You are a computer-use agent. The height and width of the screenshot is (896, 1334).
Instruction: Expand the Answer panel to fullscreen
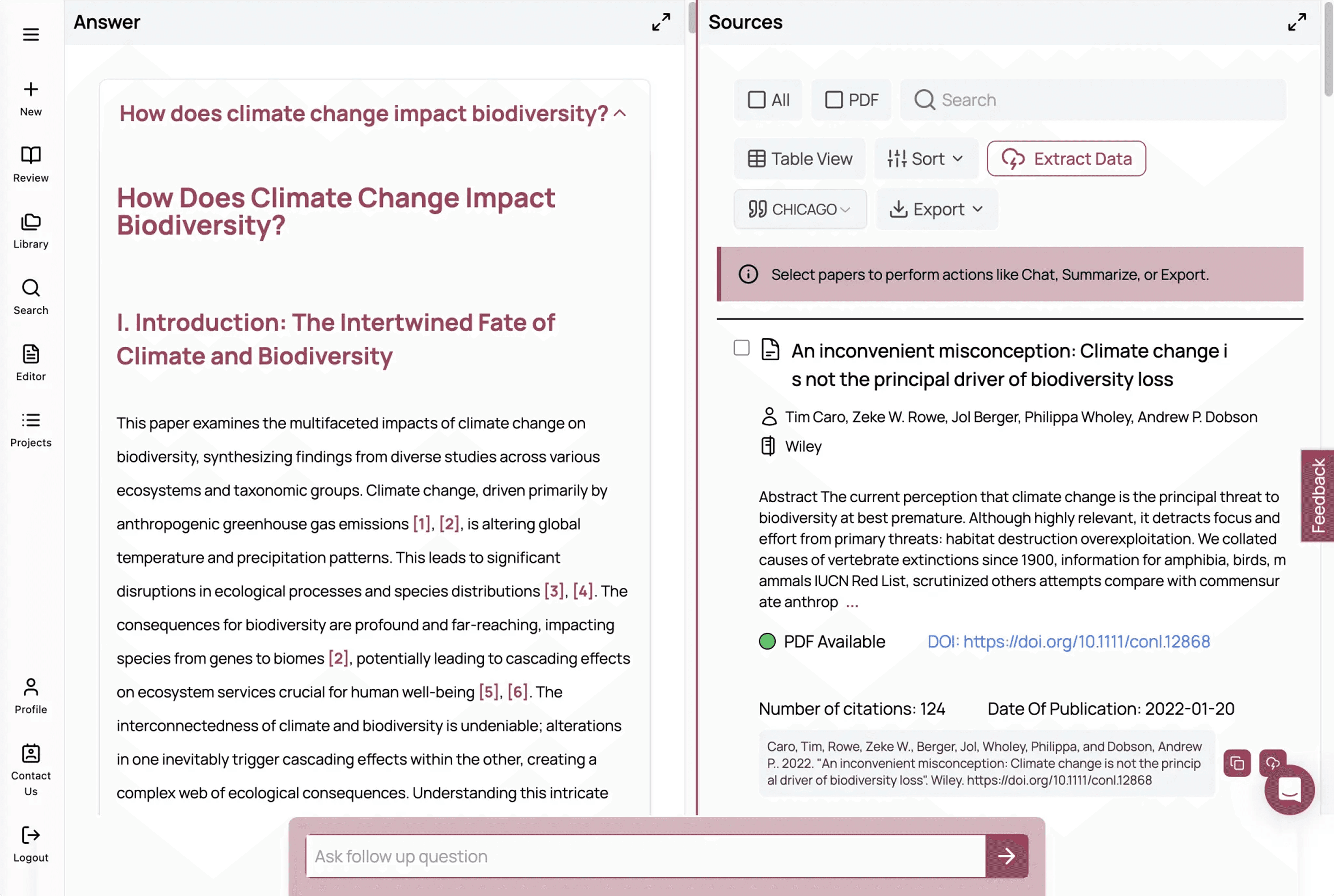[x=661, y=22]
